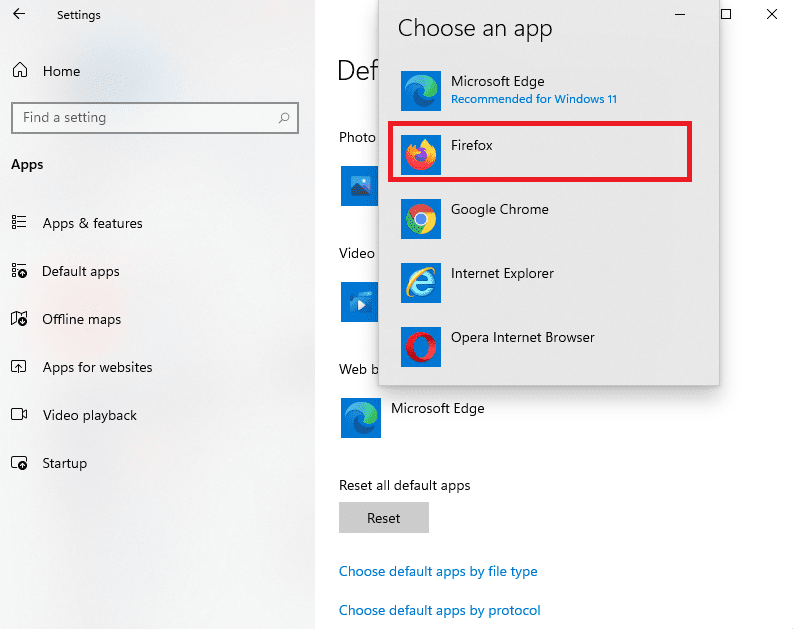Click the search magnifier in Find a setting
The height and width of the screenshot is (631, 793).
284,118
